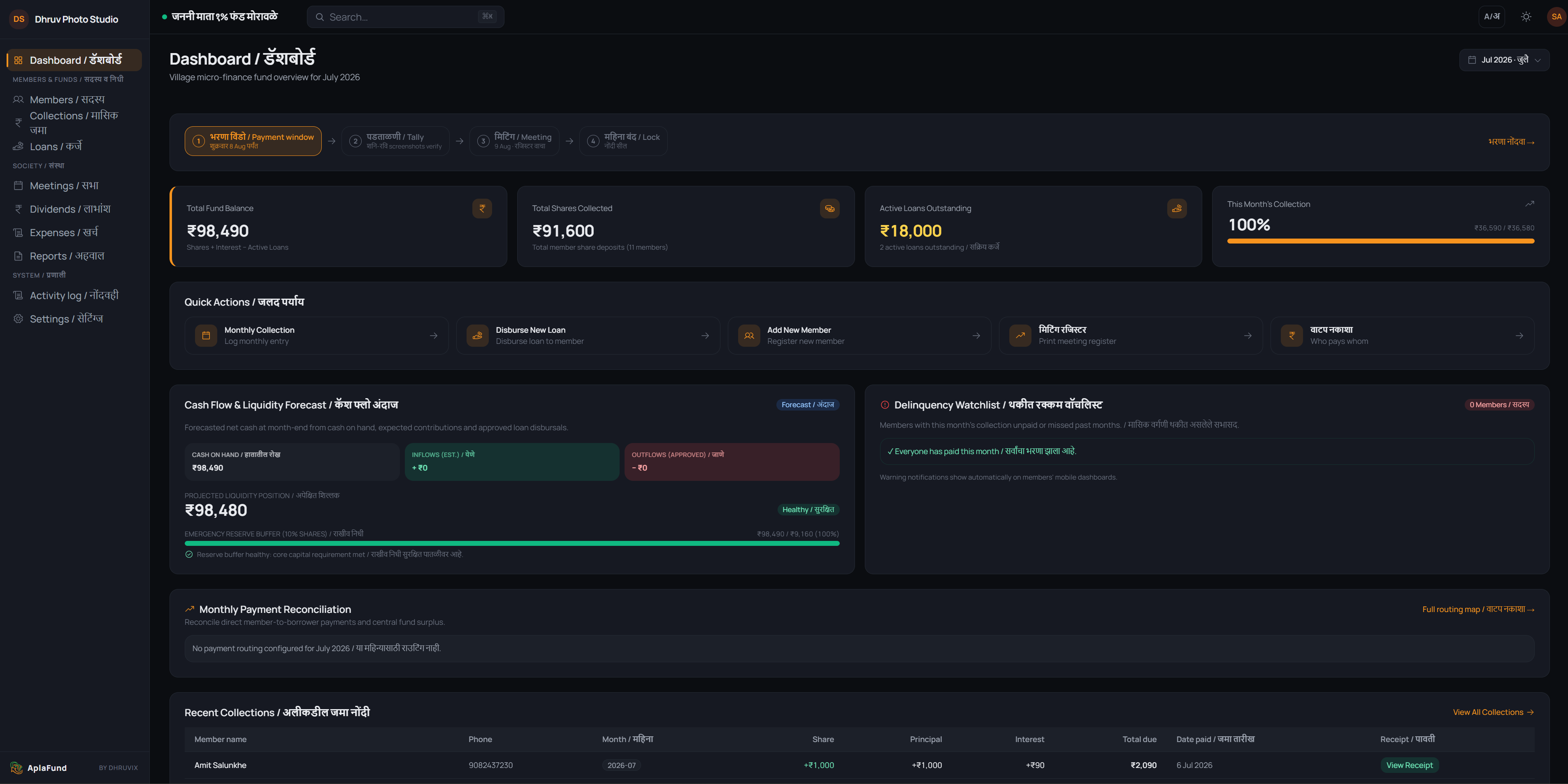Go to Collections / मासिक जमा

pos(74,122)
